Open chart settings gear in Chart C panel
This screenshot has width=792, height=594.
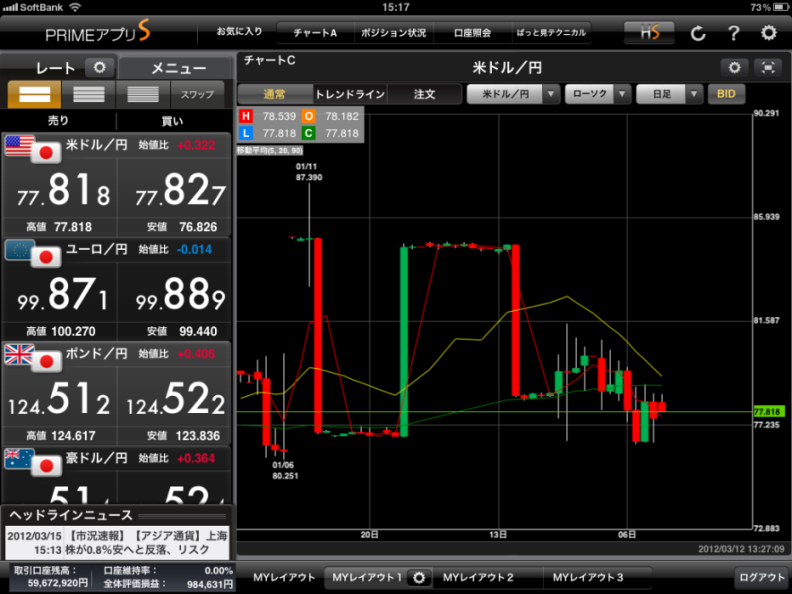[x=735, y=68]
